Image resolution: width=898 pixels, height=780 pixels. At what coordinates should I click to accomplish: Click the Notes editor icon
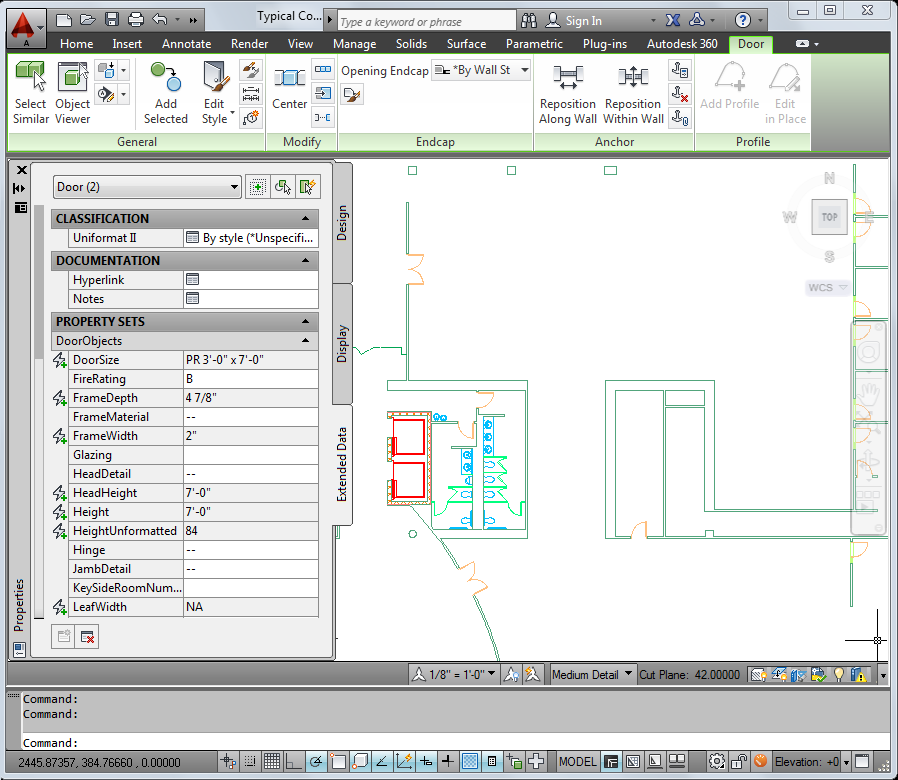click(192, 298)
